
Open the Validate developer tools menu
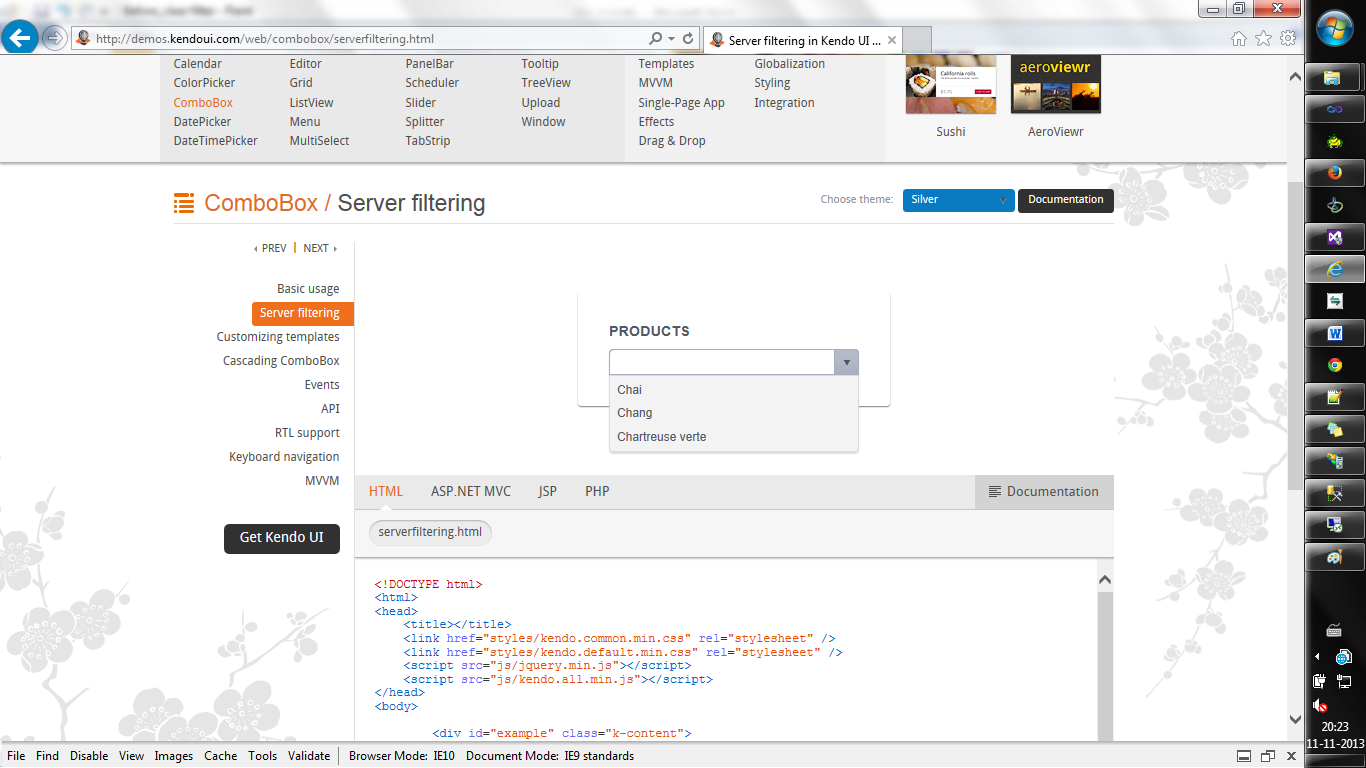pyautogui.click(x=309, y=756)
